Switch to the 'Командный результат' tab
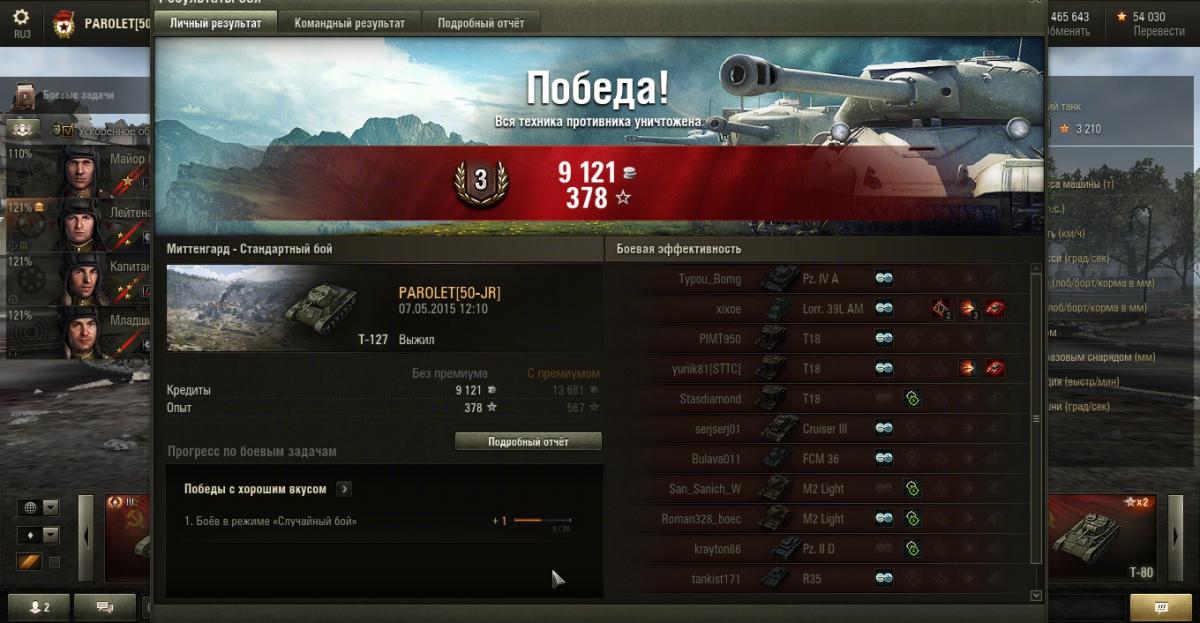The height and width of the screenshot is (623, 1200). pyautogui.click(x=350, y=23)
